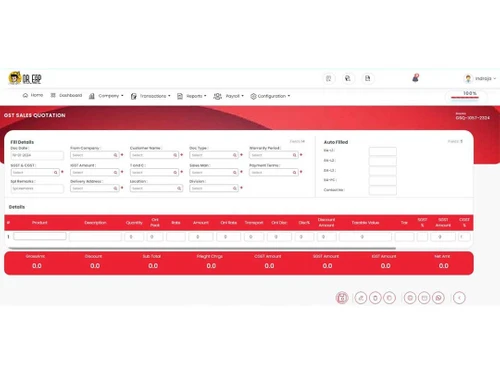
Task: Click the From Company search icon
Action: pyautogui.click(x=115, y=155)
